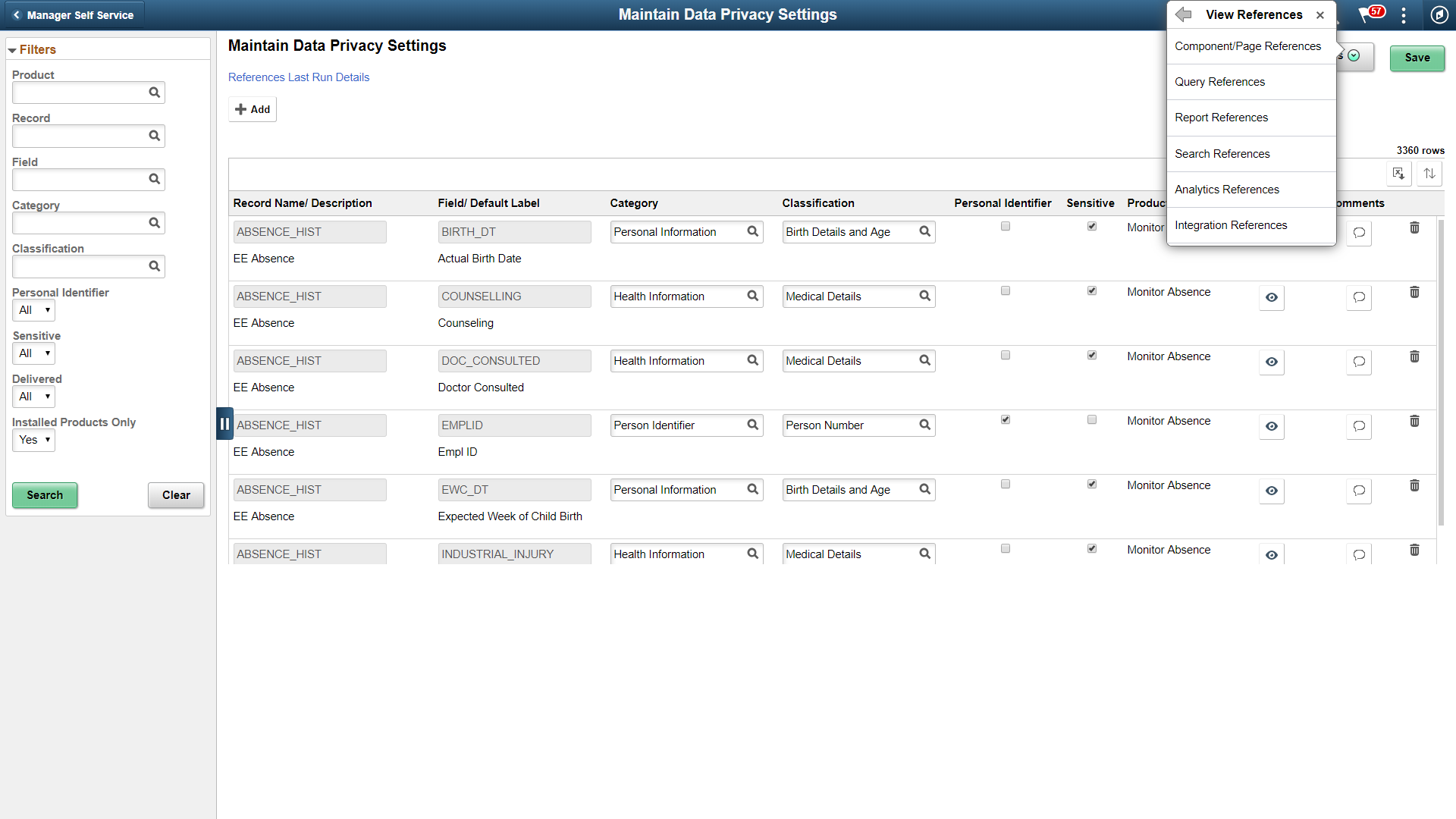Open the NavBar compass icon

click(x=1440, y=14)
